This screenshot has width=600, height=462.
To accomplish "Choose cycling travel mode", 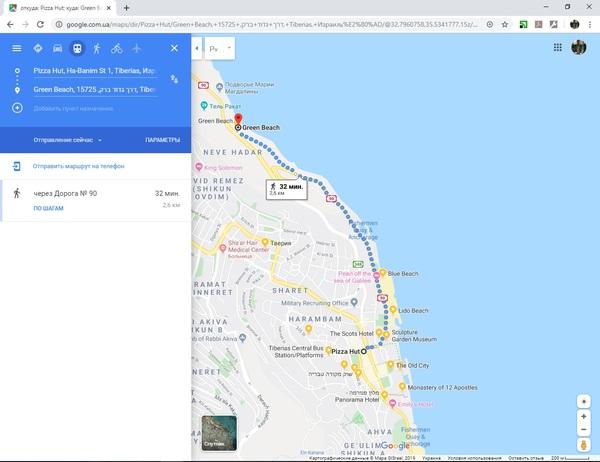I will click(x=117, y=48).
